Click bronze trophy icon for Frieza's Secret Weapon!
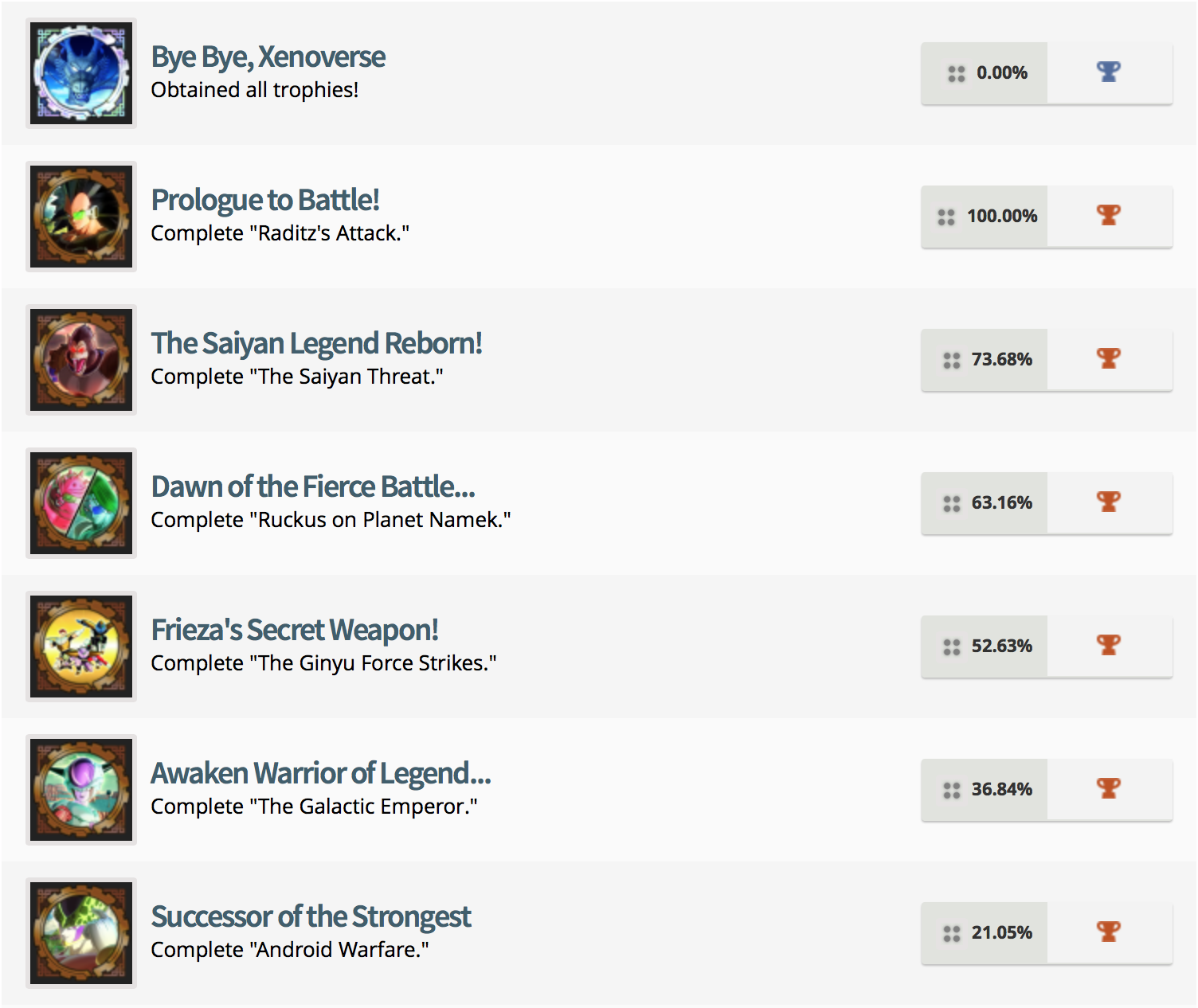The image size is (1198, 1008). (1108, 646)
